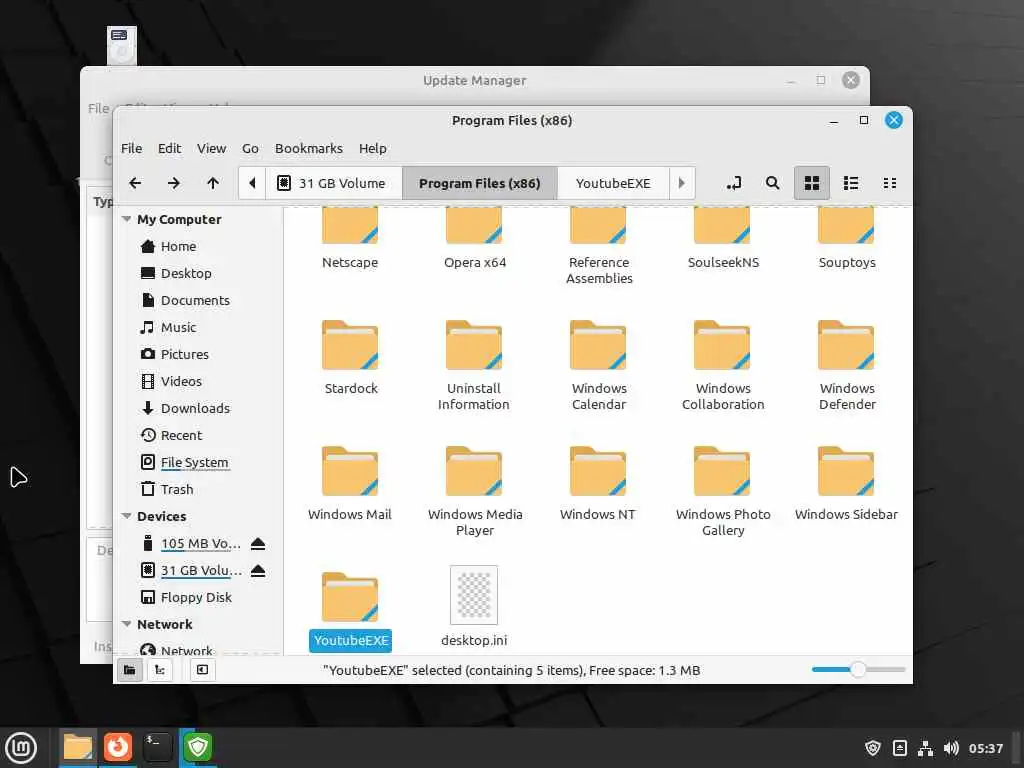1024x768 pixels.
Task: Select the Windows Collaboration folder
Action: click(x=723, y=366)
